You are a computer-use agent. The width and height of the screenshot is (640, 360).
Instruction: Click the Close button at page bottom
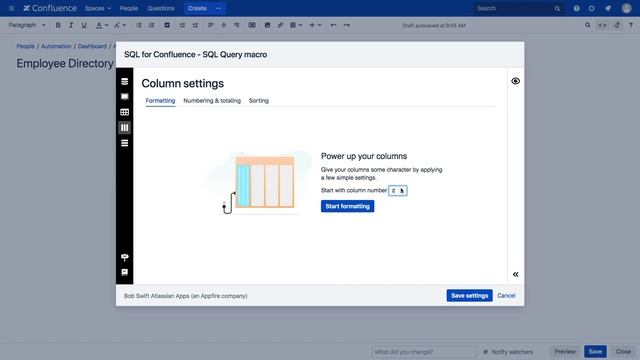pos(623,351)
